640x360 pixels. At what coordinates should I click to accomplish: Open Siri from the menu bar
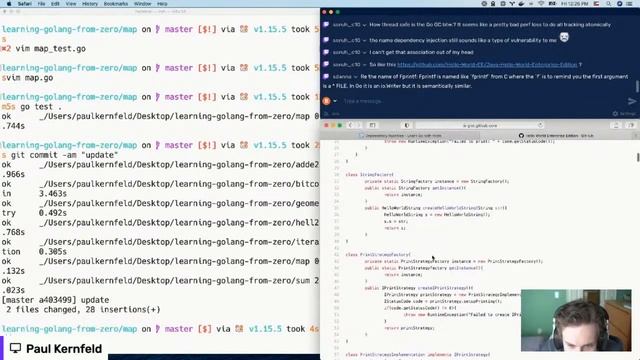619,4
